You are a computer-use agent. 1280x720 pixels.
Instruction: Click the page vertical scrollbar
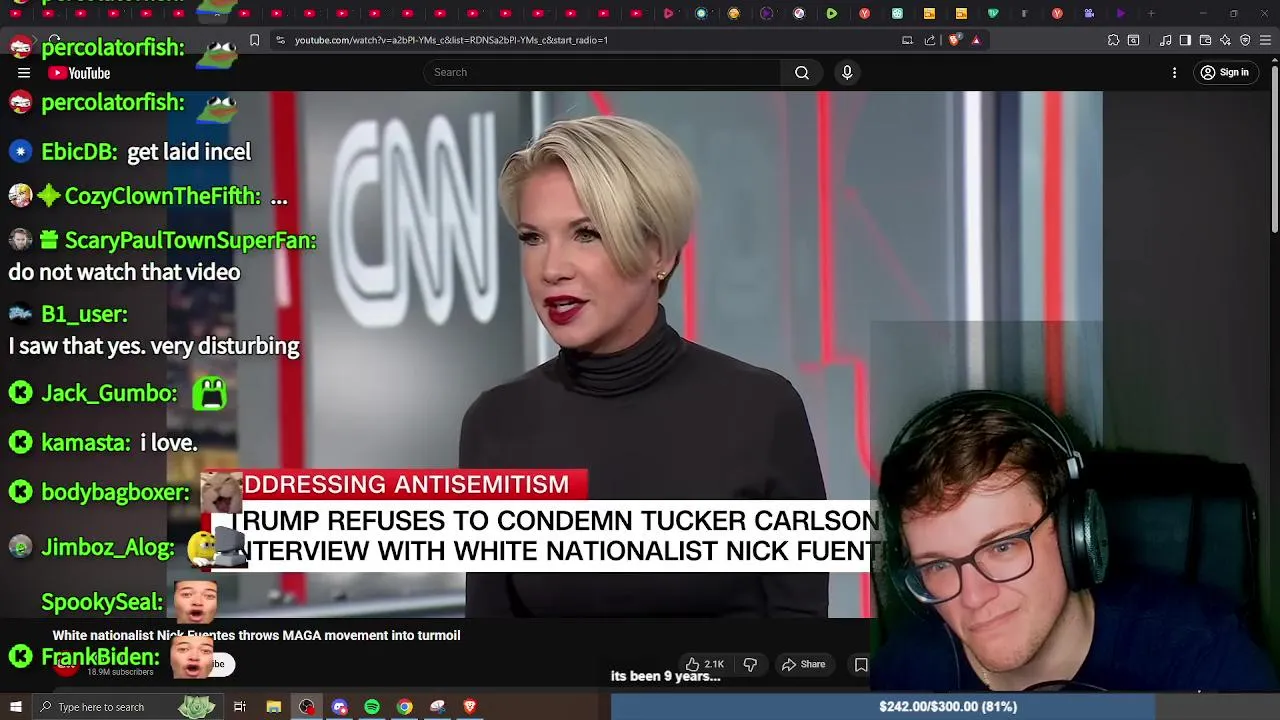pyautogui.click(x=1274, y=150)
